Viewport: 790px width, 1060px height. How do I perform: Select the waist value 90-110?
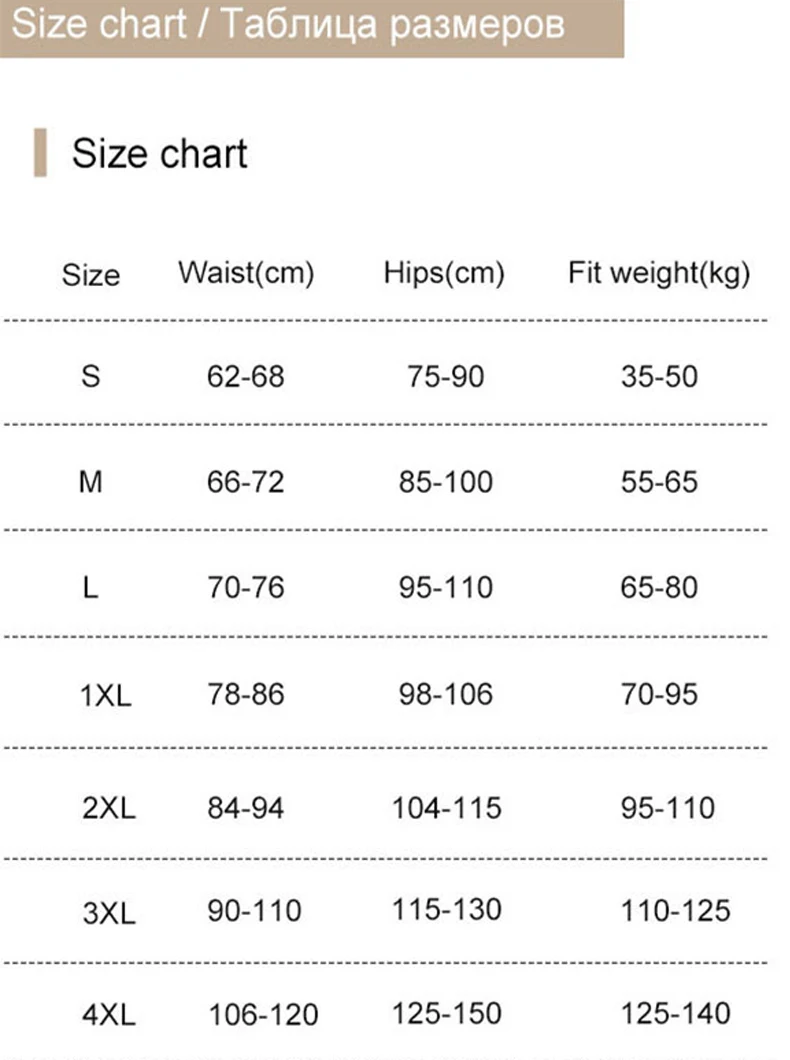(254, 911)
